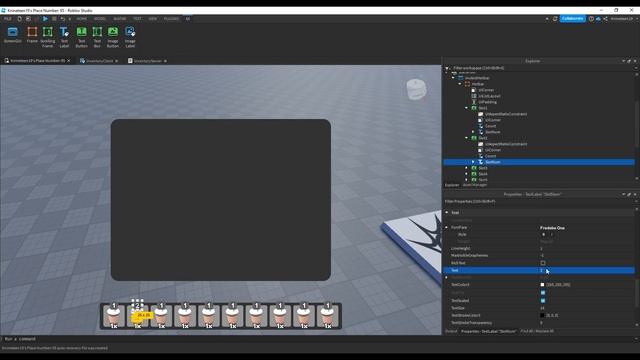Close the InventoryServer script tab
This screenshot has width=640, height=360.
[x=165, y=61]
